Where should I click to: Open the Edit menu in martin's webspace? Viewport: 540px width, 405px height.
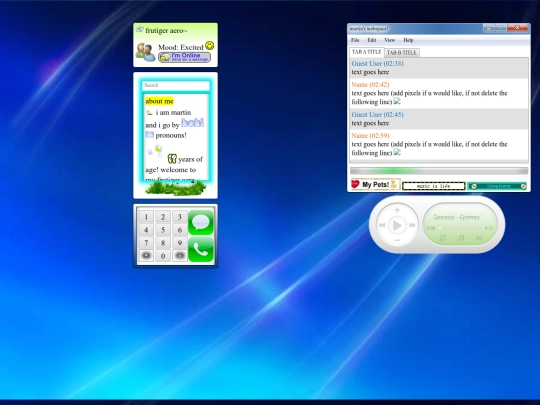tap(372, 40)
